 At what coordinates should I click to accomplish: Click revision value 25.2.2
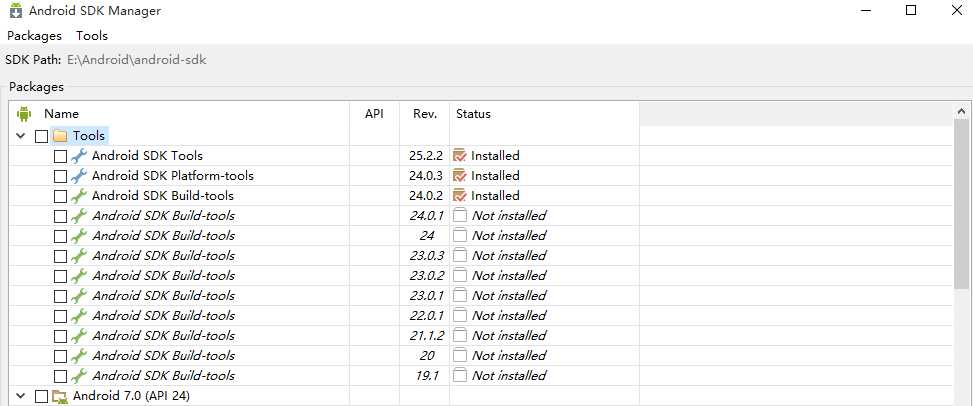[426, 156]
